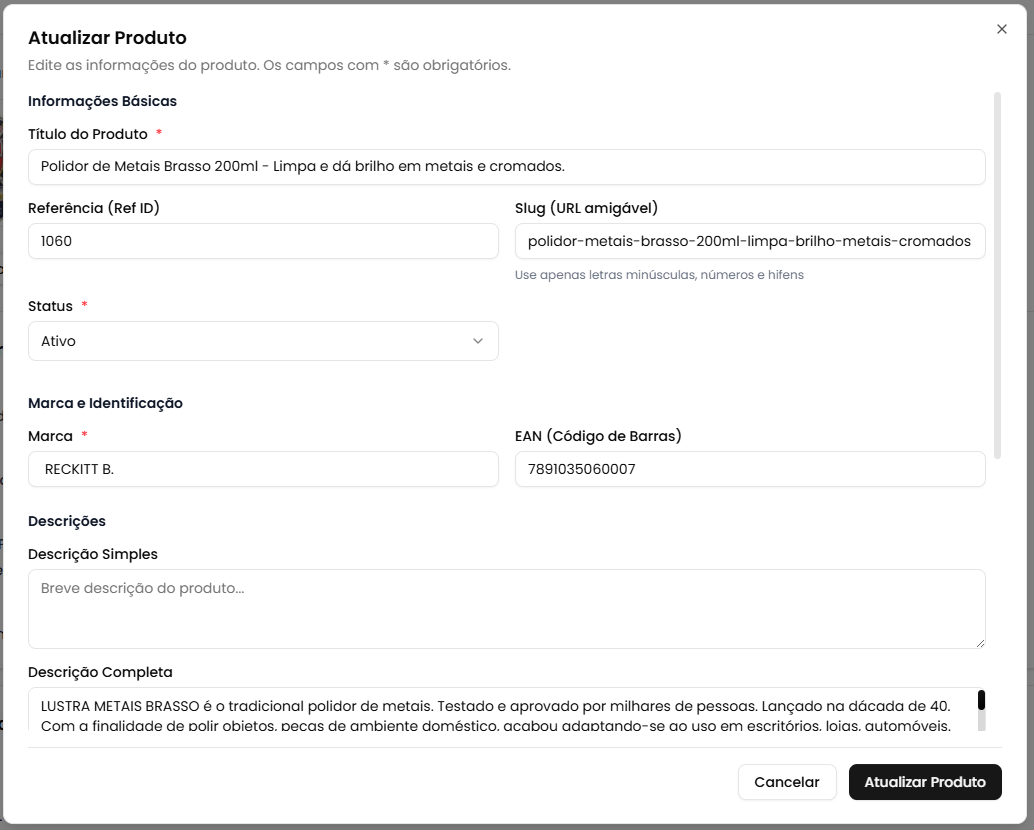Screen dimensions: 1034x830
Task: Click the EAN (Código de Barras) label
Action: 598,436
